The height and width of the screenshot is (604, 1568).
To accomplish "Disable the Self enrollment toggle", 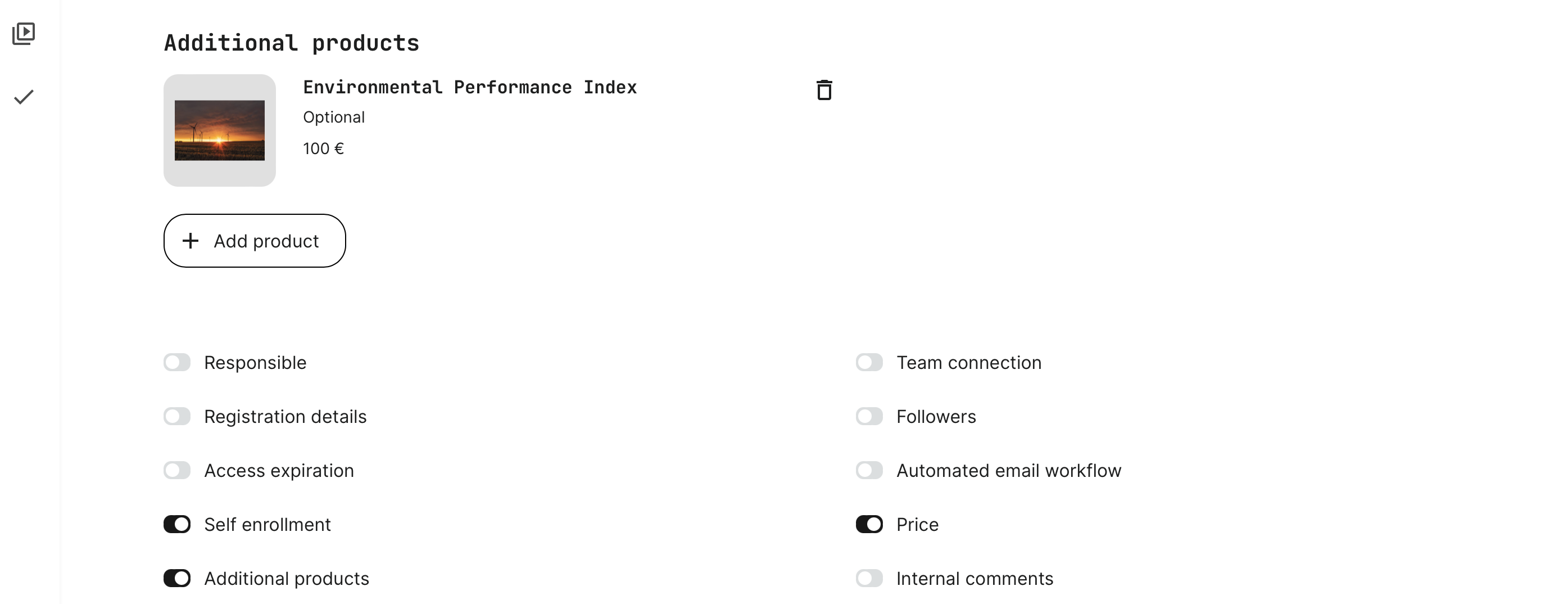I will click(177, 524).
